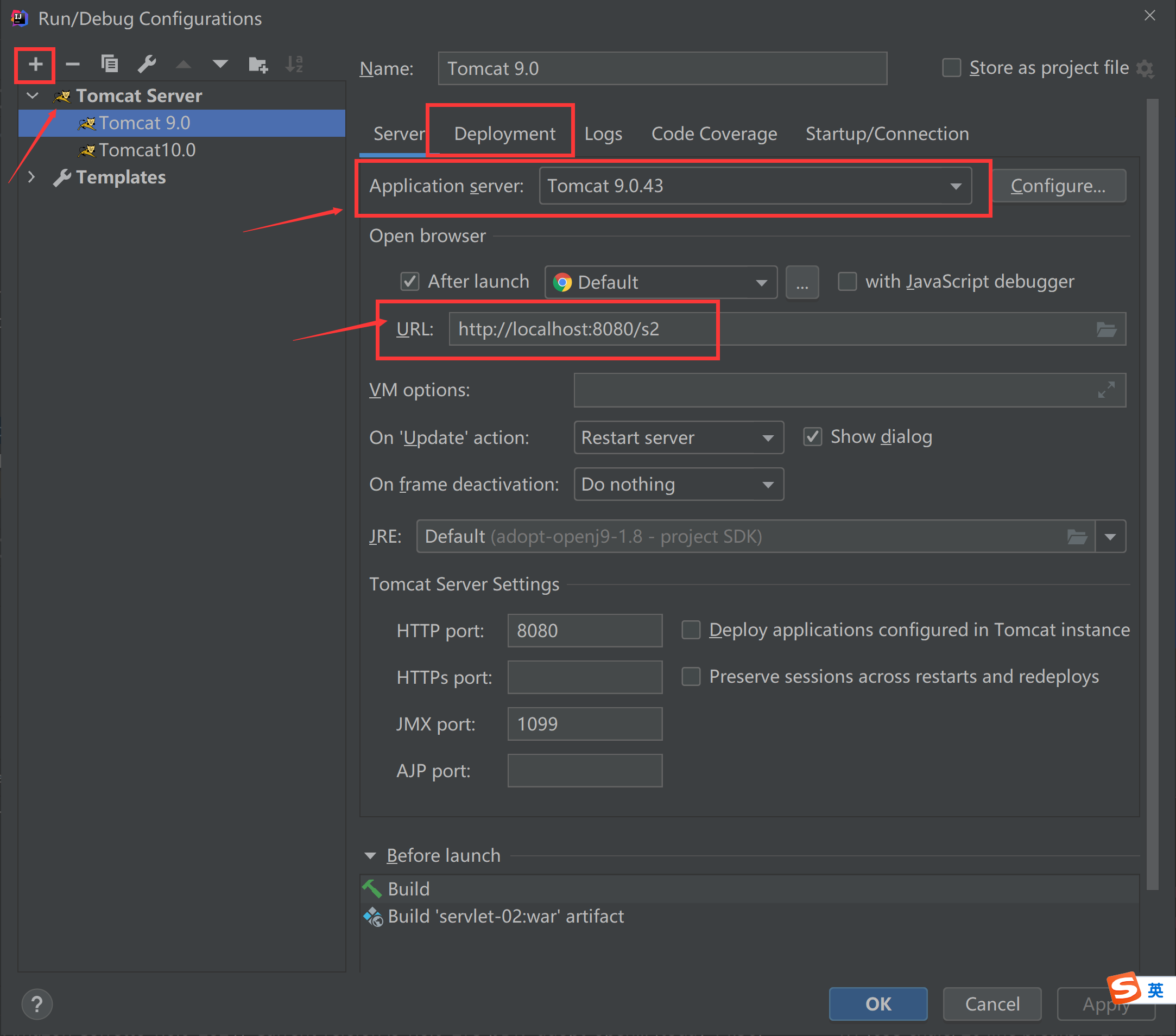Click the folder icon in URL field

pyautogui.click(x=1106, y=329)
